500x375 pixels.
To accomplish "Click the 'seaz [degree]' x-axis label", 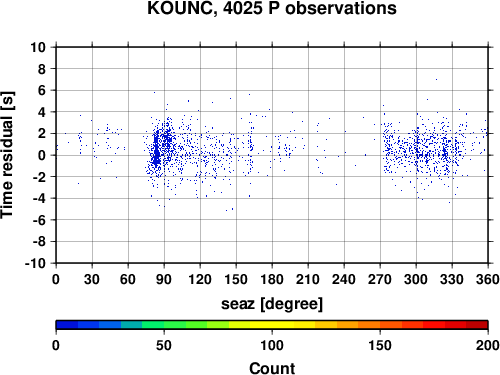I will tap(272, 304).
